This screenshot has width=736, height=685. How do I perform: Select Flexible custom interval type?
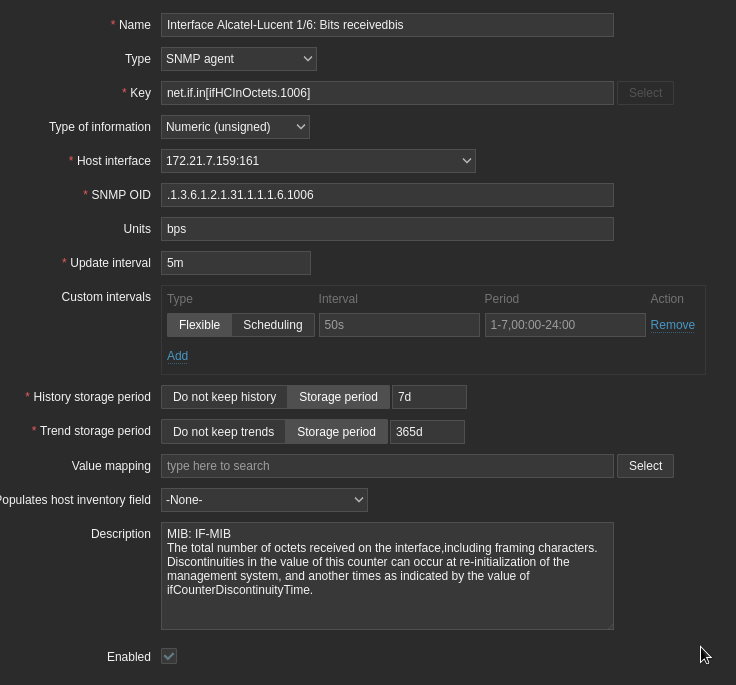[x=199, y=325]
